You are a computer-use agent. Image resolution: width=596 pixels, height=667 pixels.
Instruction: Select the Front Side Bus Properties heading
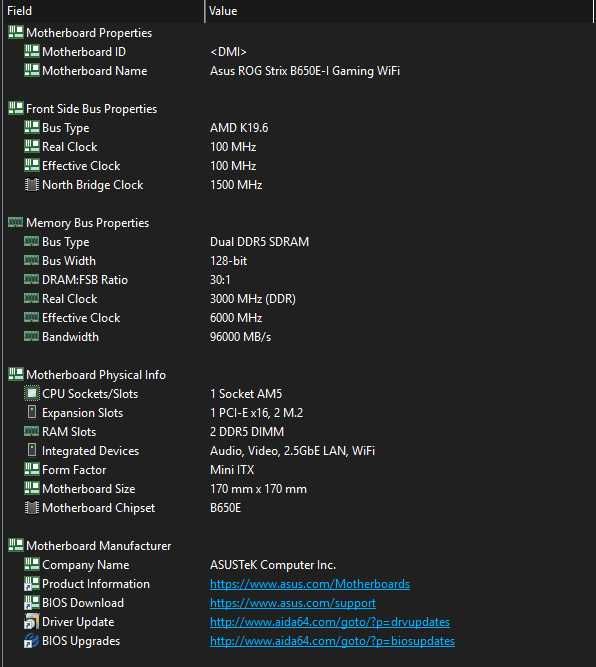point(91,109)
